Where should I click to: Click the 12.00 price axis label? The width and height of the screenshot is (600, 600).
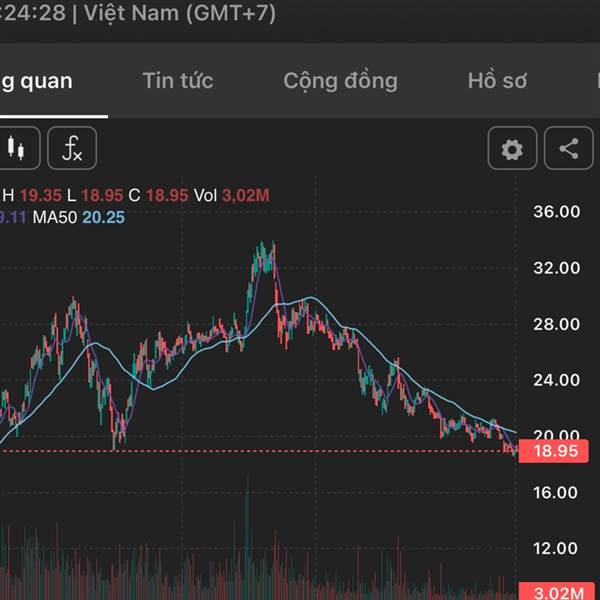click(555, 549)
